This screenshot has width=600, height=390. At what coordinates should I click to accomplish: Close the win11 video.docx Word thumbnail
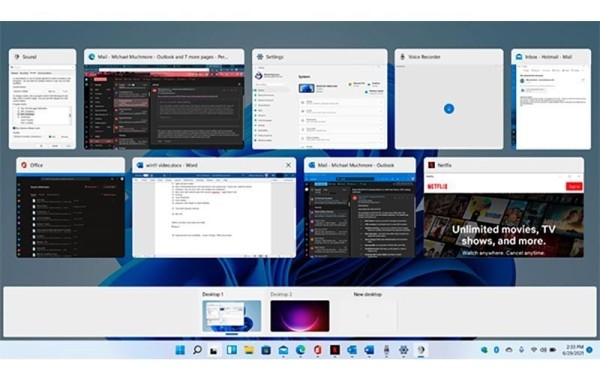pos(288,165)
